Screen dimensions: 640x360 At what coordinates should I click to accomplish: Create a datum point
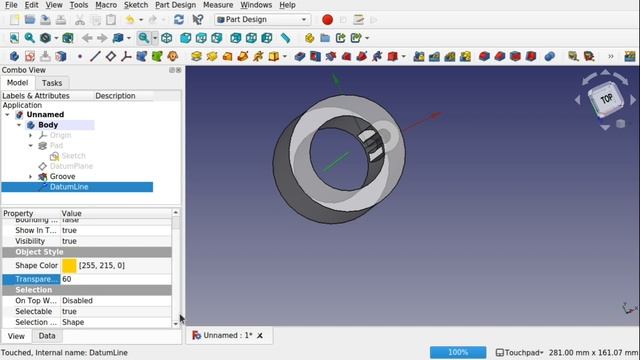80,56
